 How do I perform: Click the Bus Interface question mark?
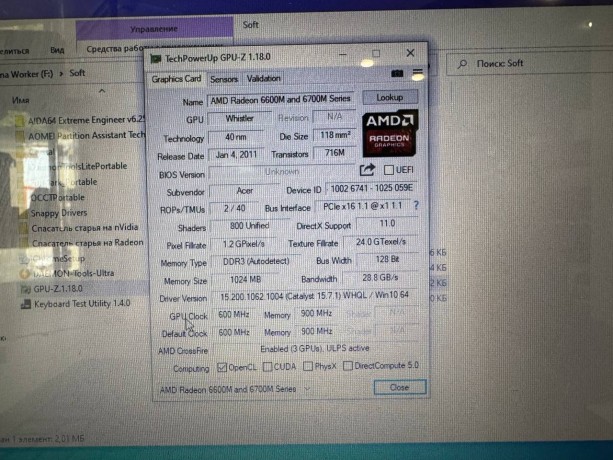click(416, 205)
